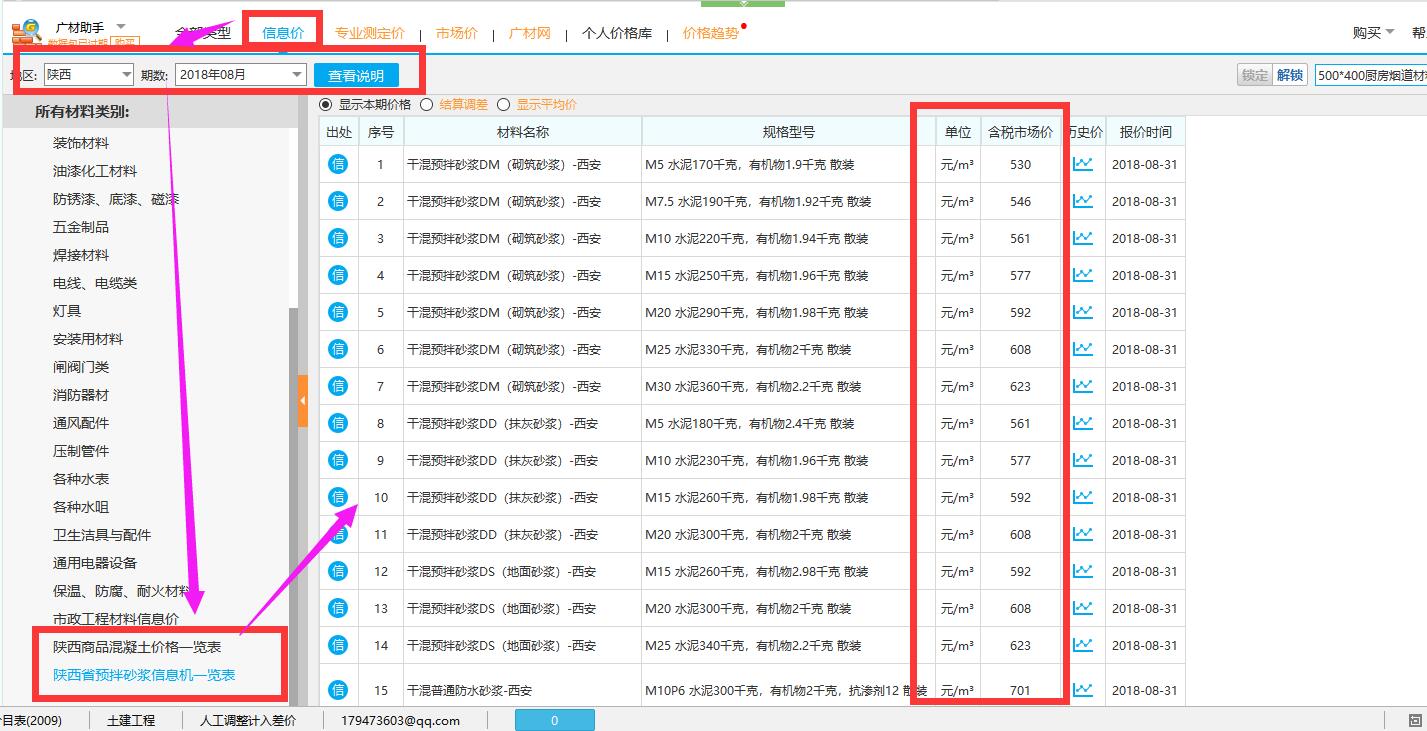Viewport: 1427px width, 731px height.
Task: Click the 含税市场价 column header
Action: tap(1020, 132)
